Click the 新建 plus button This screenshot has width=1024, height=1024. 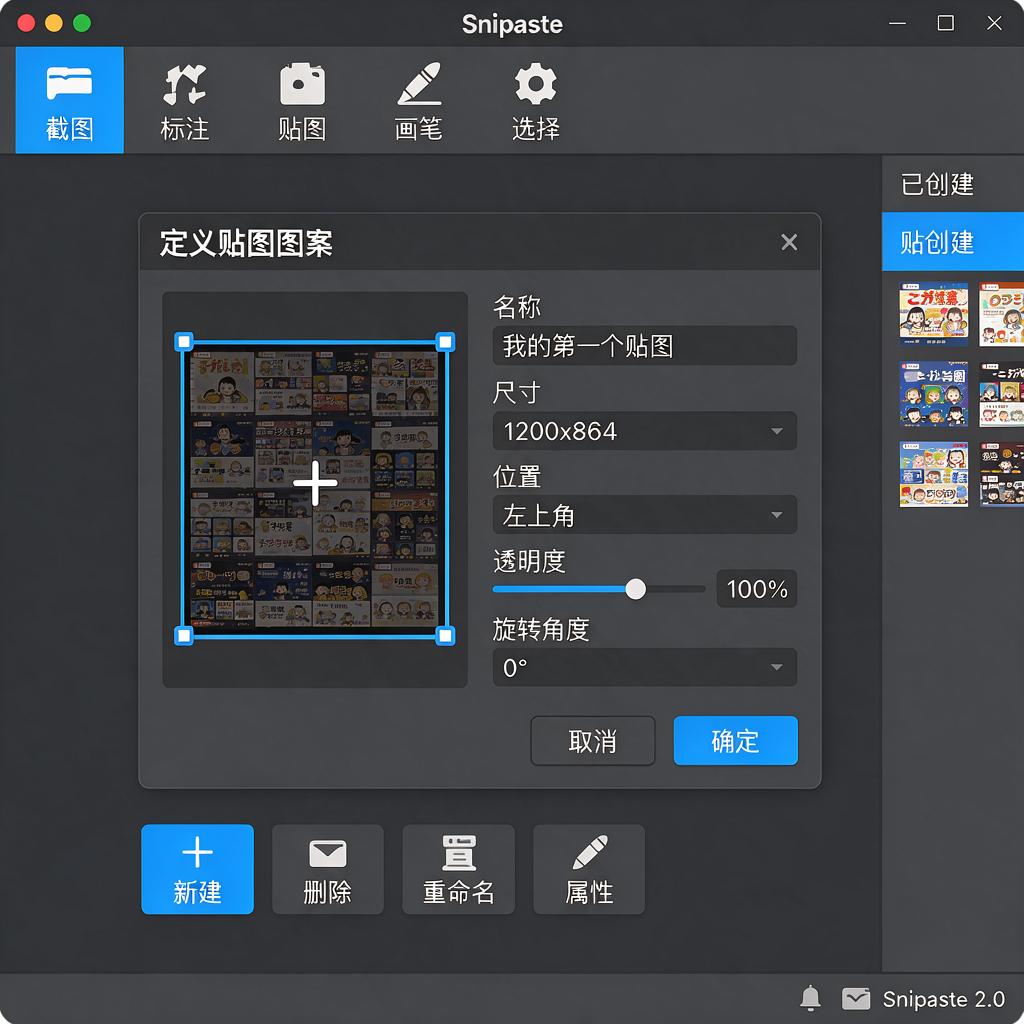click(x=197, y=869)
